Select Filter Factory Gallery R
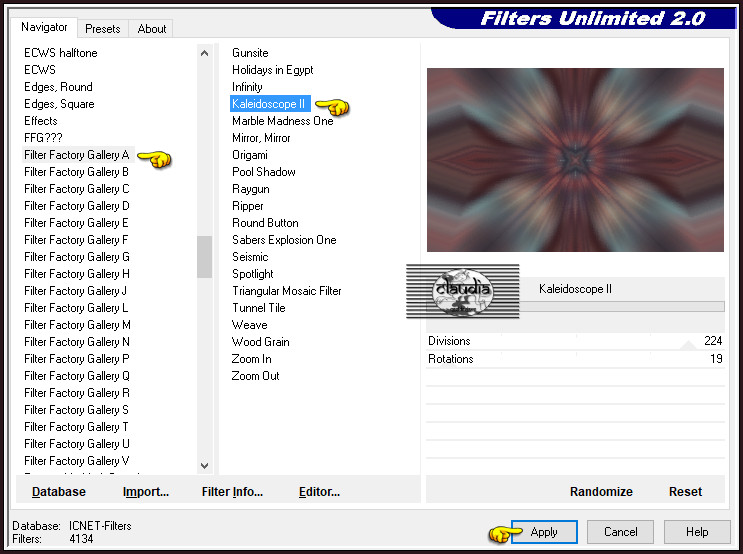Image resolution: width=743 pixels, height=554 pixels. tap(77, 393)
